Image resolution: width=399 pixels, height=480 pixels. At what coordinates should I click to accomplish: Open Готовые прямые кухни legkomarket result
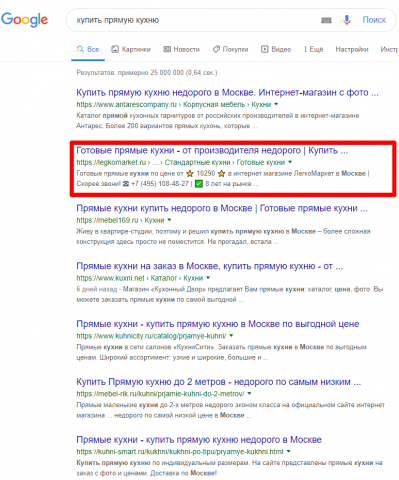212,150
